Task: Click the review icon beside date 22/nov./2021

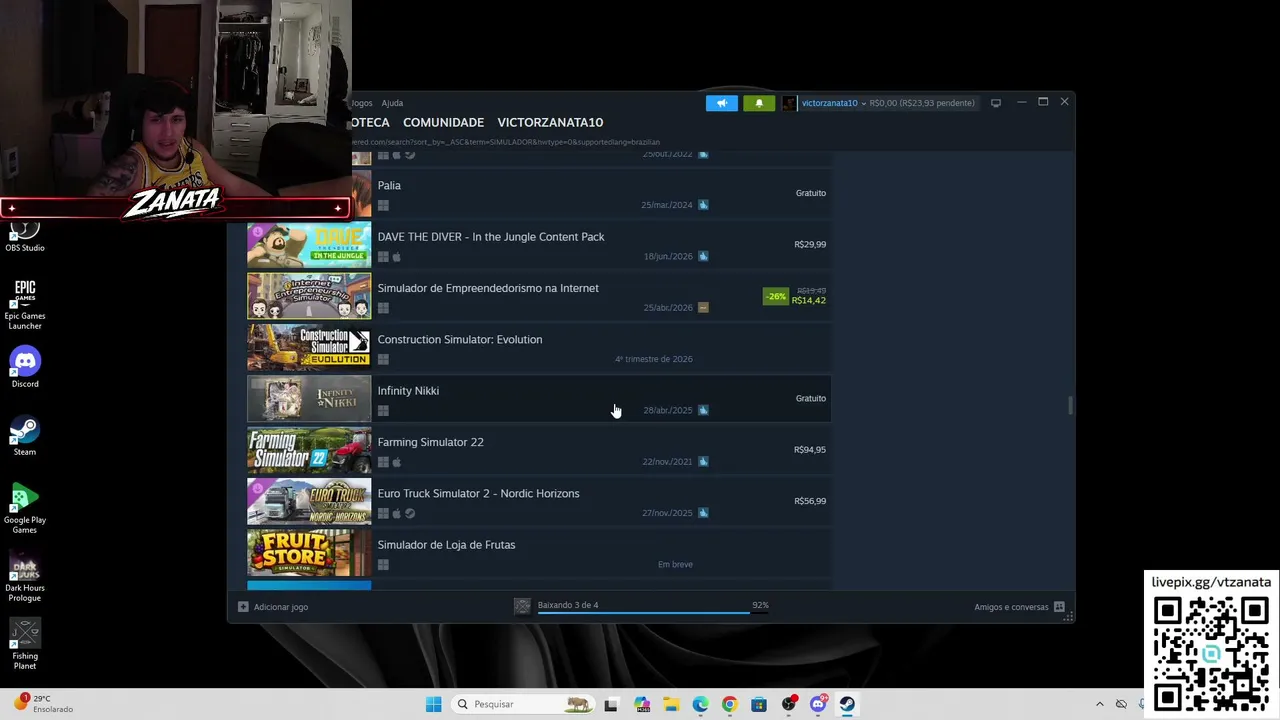Action: pos(703,462)
